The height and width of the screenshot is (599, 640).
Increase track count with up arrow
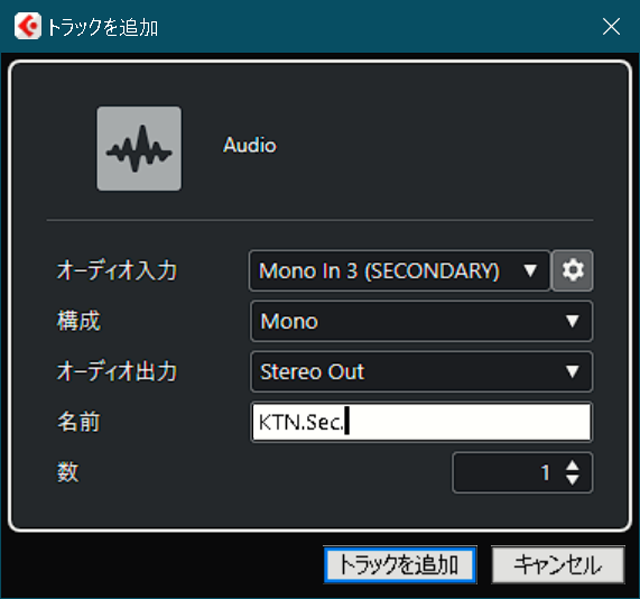tap(573, 465)
